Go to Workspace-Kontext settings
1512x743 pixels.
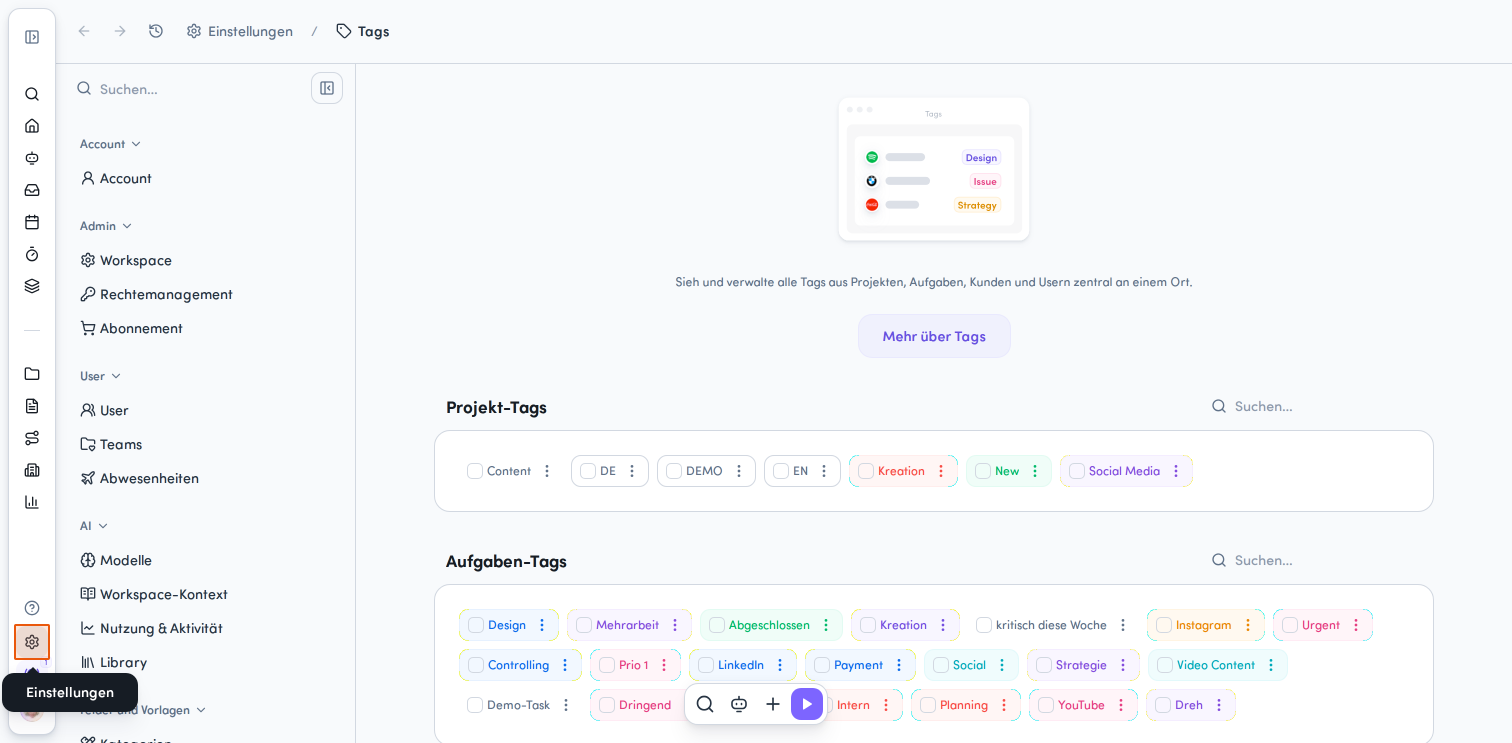(154, 594)
